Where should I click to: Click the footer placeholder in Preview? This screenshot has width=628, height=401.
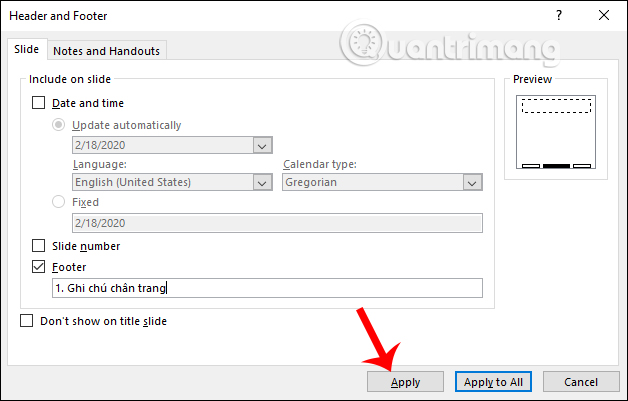[555, 165]
